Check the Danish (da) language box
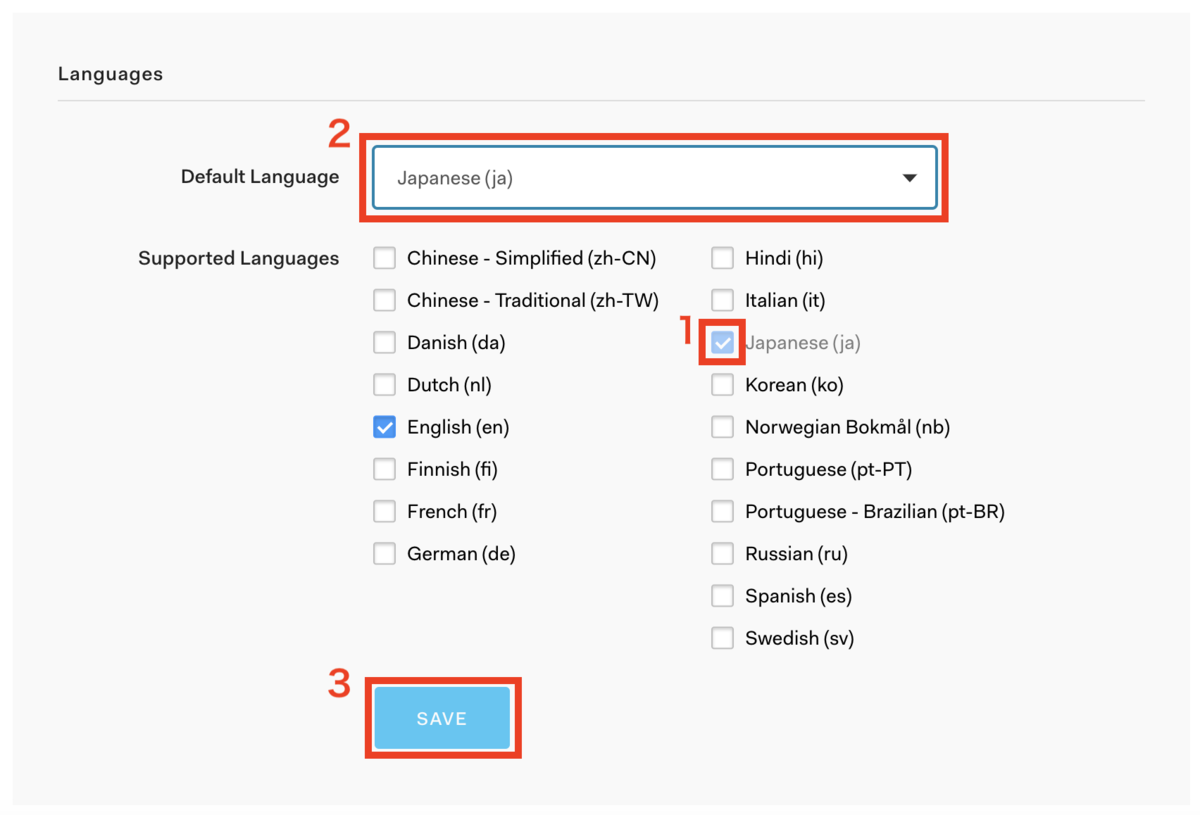The height and width of the screenshot is (815, 1200). click(385, 342)
